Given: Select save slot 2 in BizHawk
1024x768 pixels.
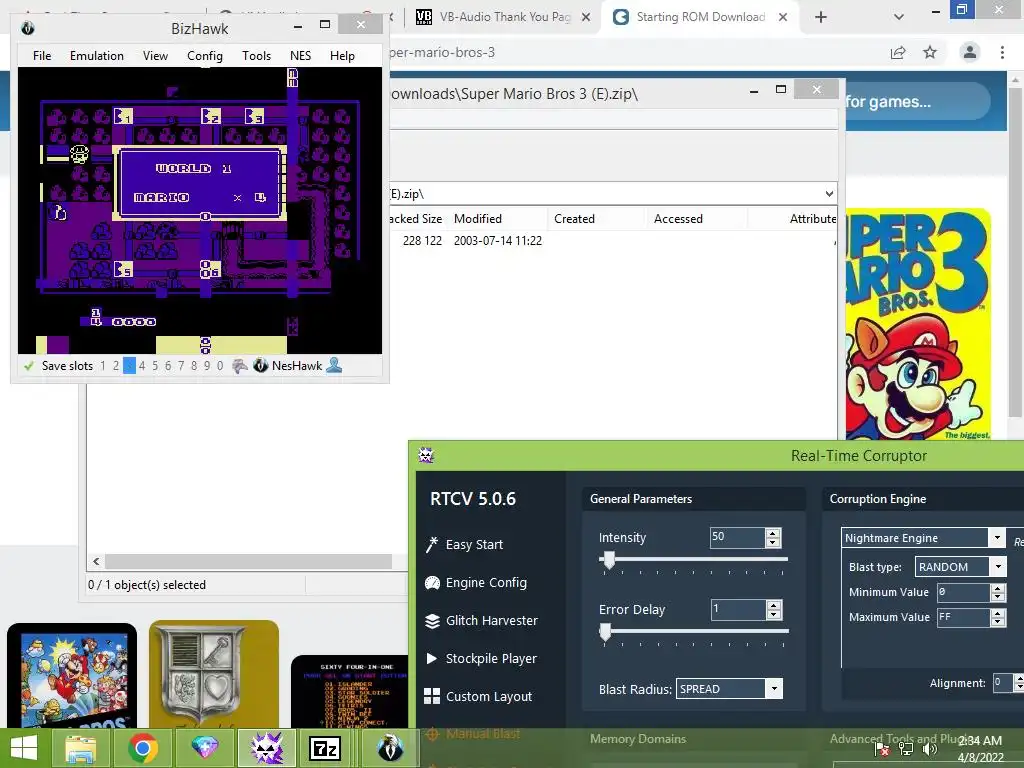Looking at the screenshot, I should click(116, 366).
